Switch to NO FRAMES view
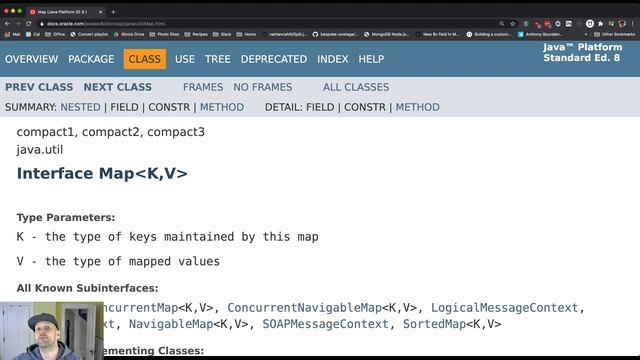This screenshot has width=640, height=360. [x=263, y=87]
